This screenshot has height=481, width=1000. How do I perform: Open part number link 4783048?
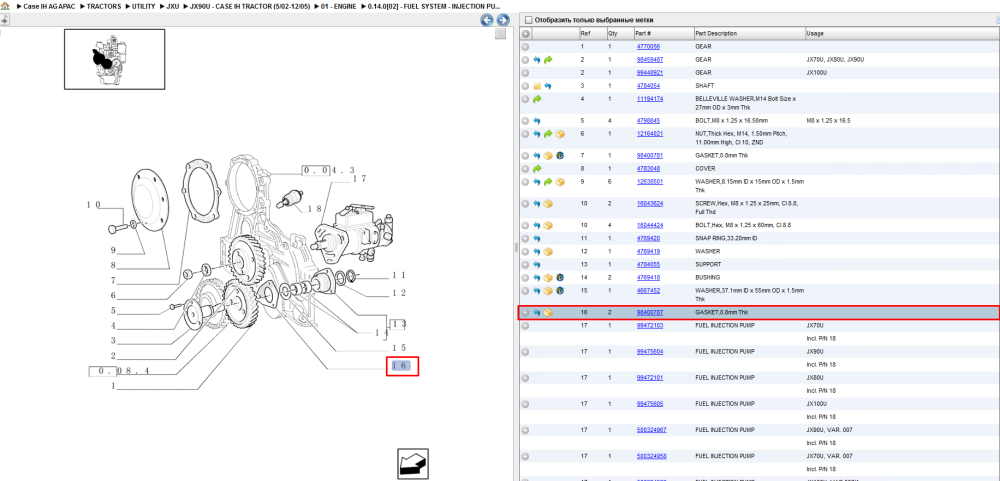pos(648,169)
